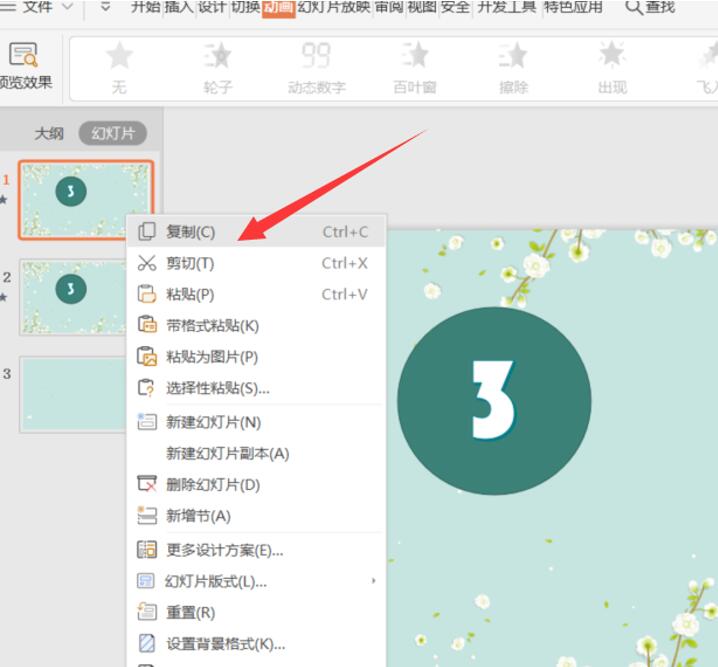Click the paste icon beside 粘贴(P)
The image size is (718, 667).
(147, 294)
